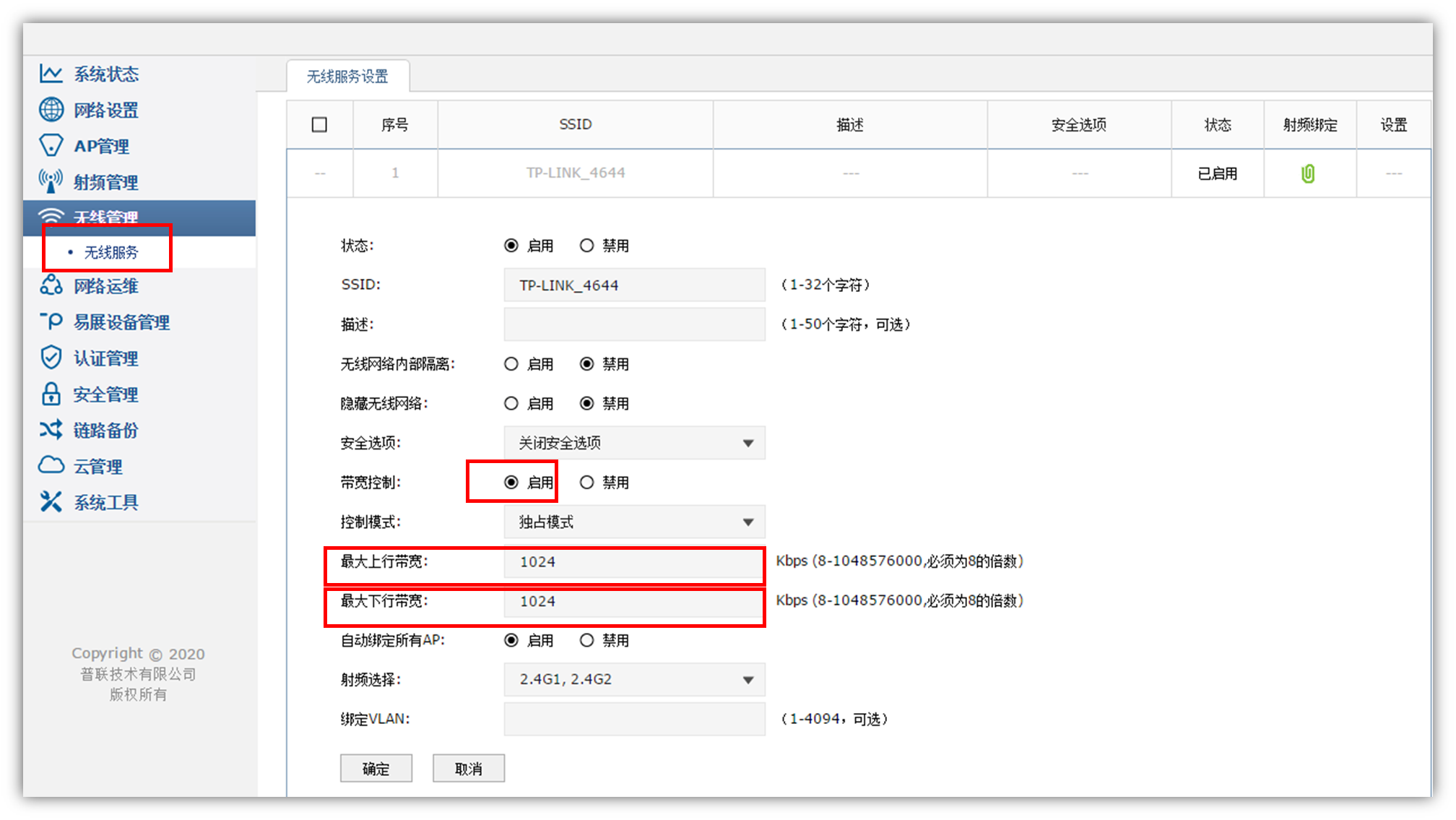Click 安全选项 column header
The height and width of the screenshot is (820, 1456).
[x=1079, y=125]
